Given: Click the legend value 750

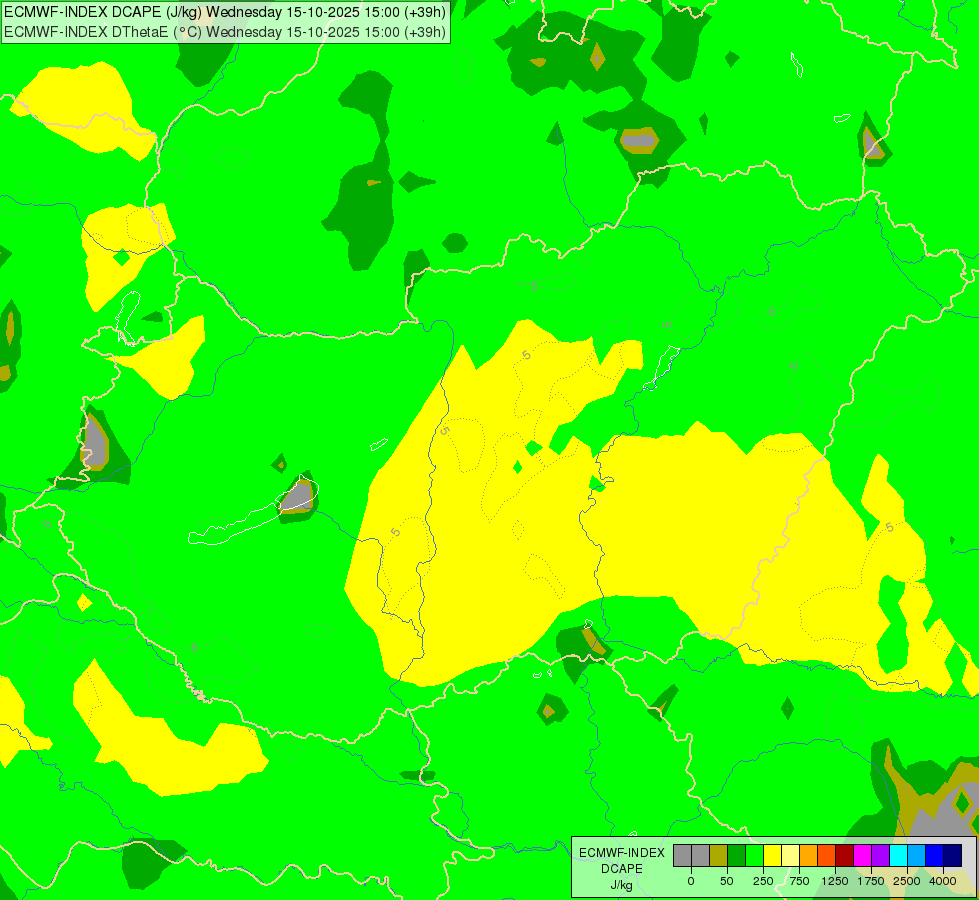Looking at the screenshot, I should (799, 881).
